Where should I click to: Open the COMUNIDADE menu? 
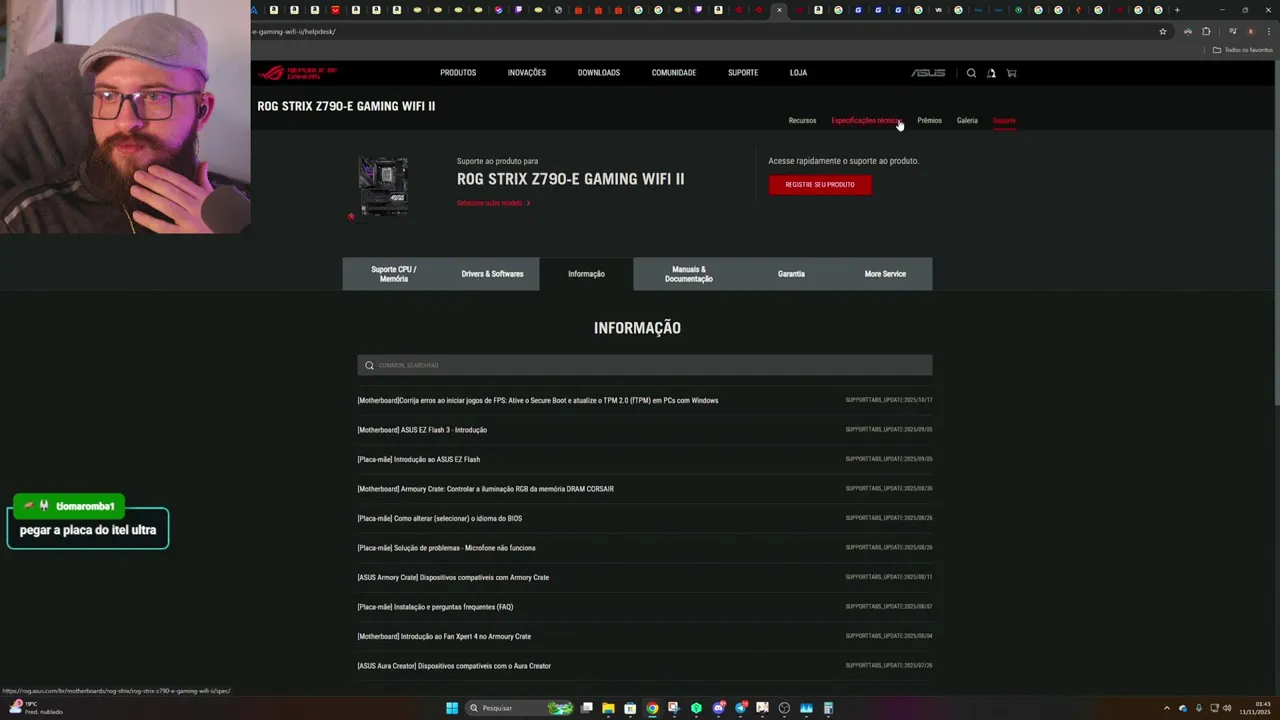674,73
